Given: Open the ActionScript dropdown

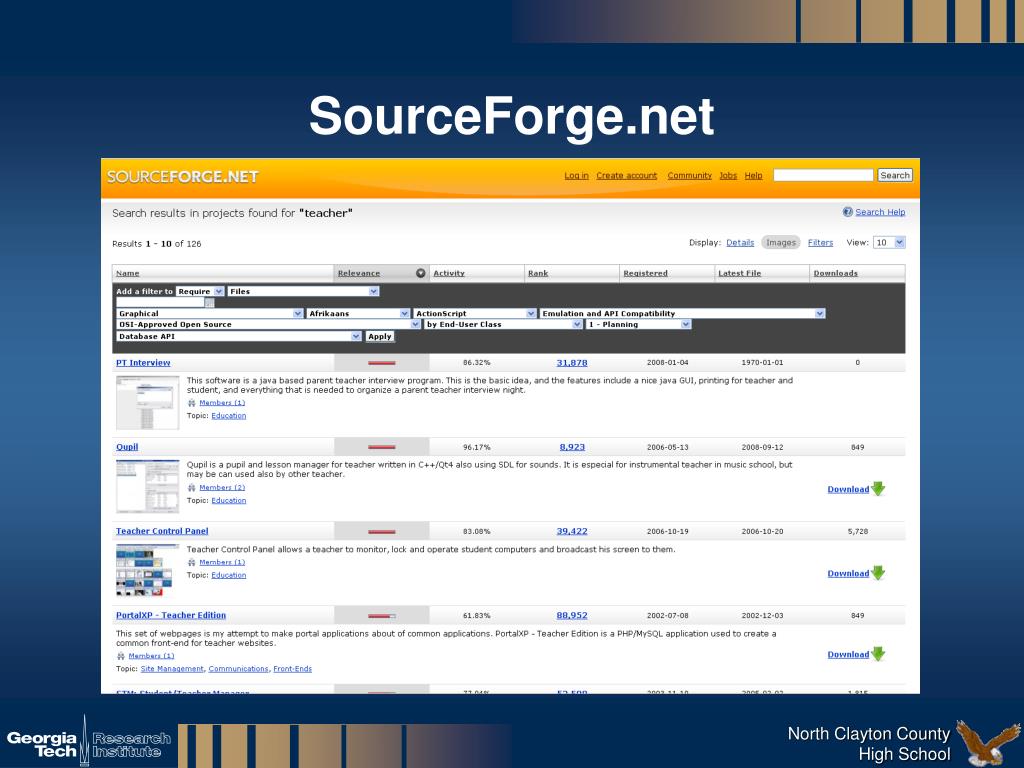Looking at the screenshot, I should click(x=475, y=313).
